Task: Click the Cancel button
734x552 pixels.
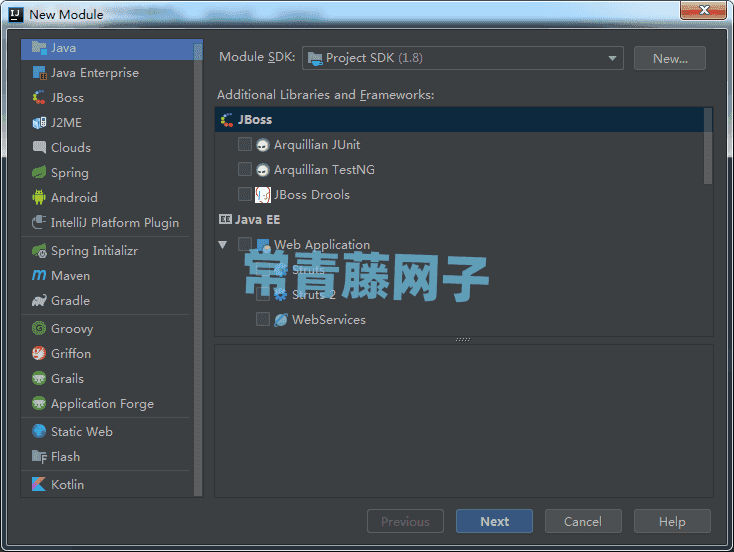Action: coord(583,521)
